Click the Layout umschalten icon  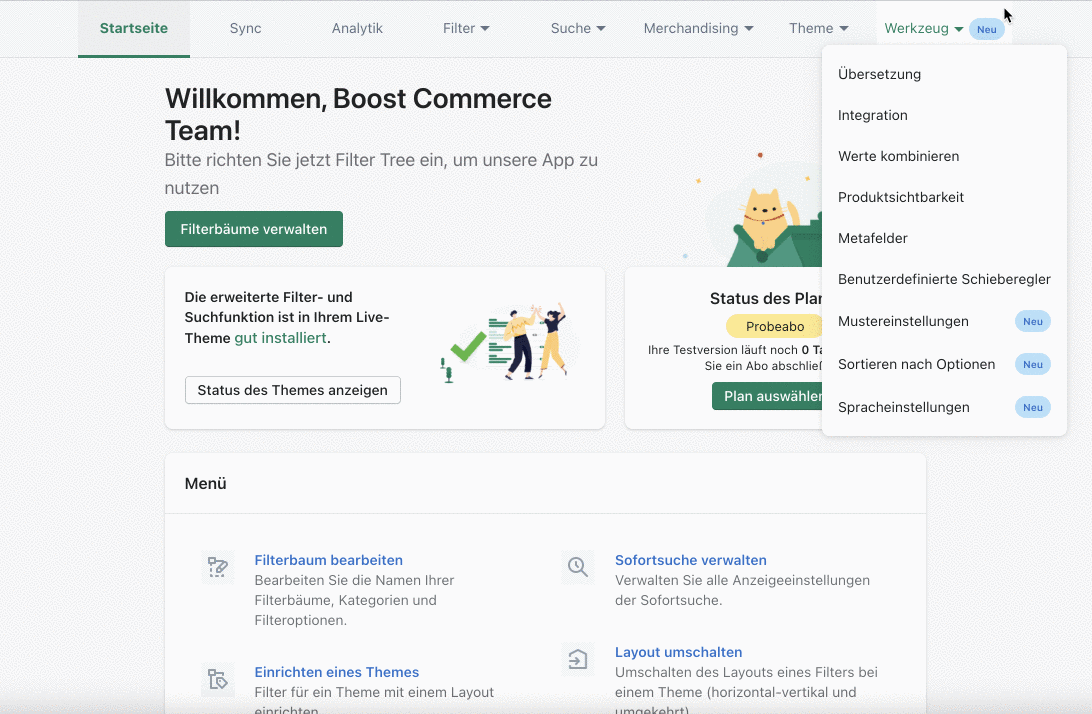[x=578, y=659]
